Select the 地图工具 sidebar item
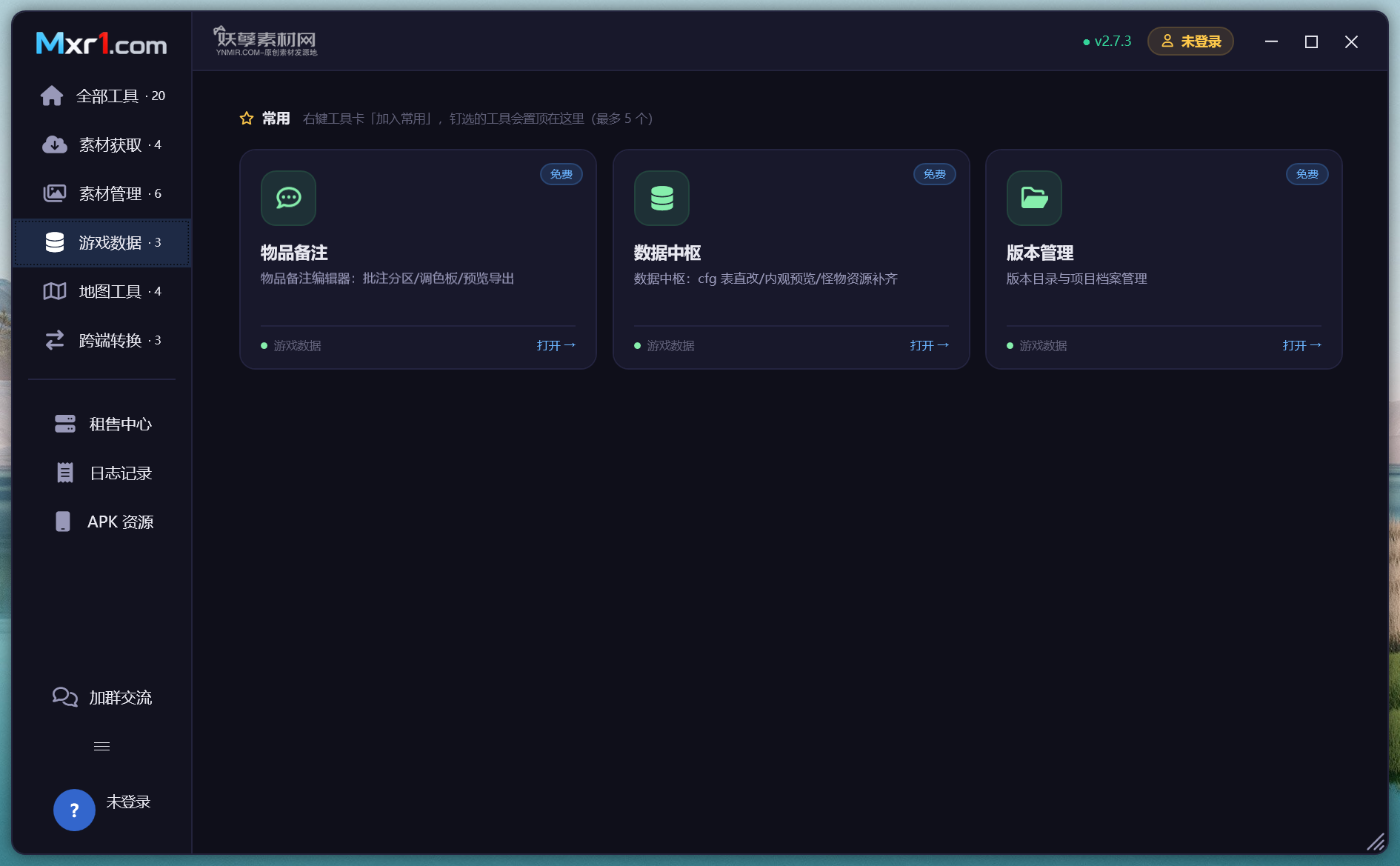Image resolution: width=1400 pixels, height=866 pixels. tap(101, 291)
